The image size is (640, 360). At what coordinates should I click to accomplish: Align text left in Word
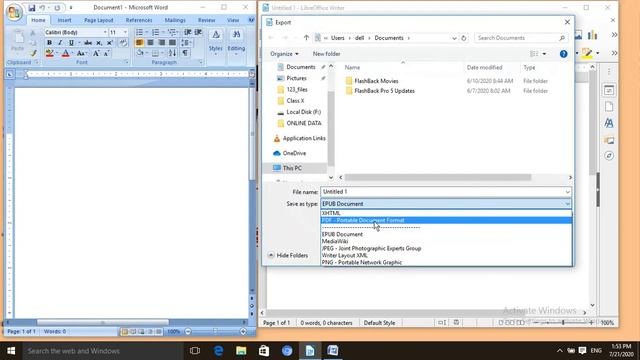[140, 43]
